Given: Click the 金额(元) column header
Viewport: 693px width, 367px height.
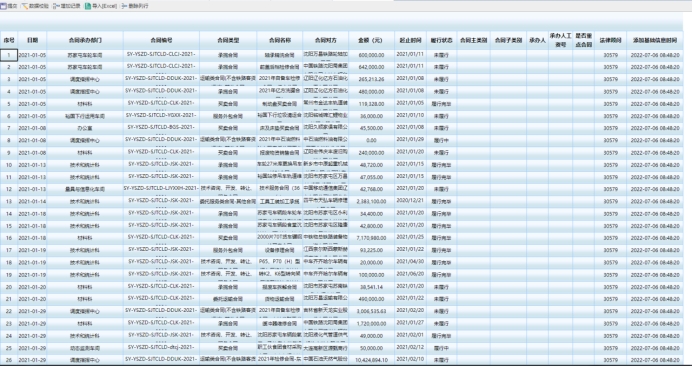Looking at the screenshot, I should point(371,40).
